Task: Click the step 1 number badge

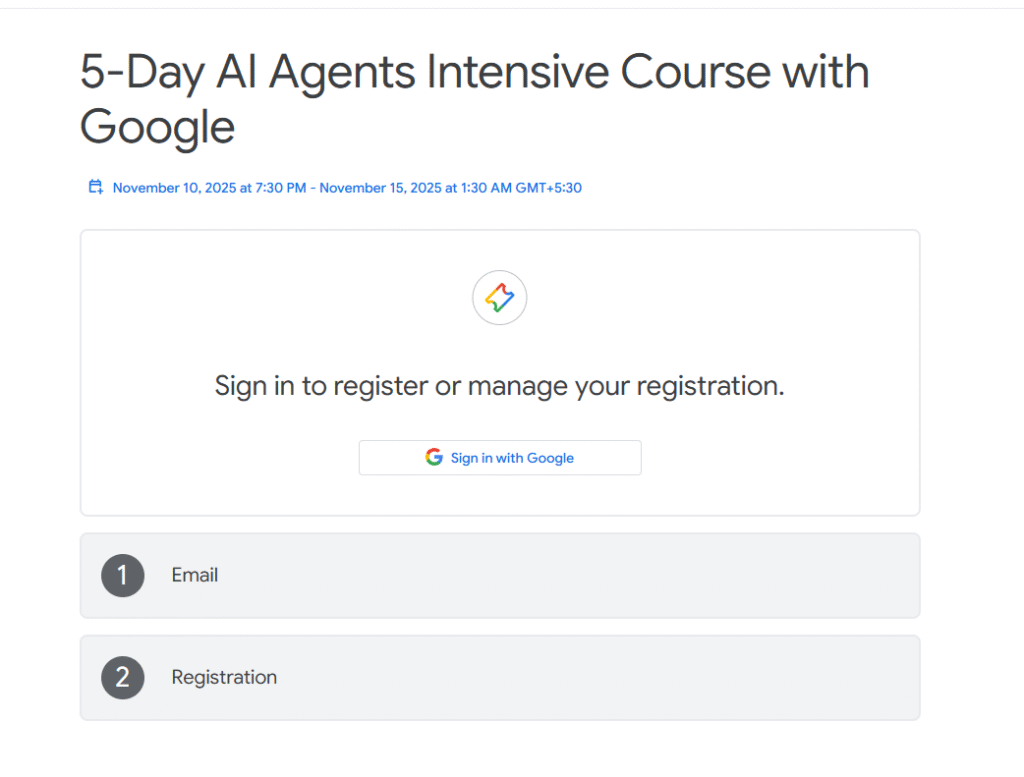Action: (123, 576)
